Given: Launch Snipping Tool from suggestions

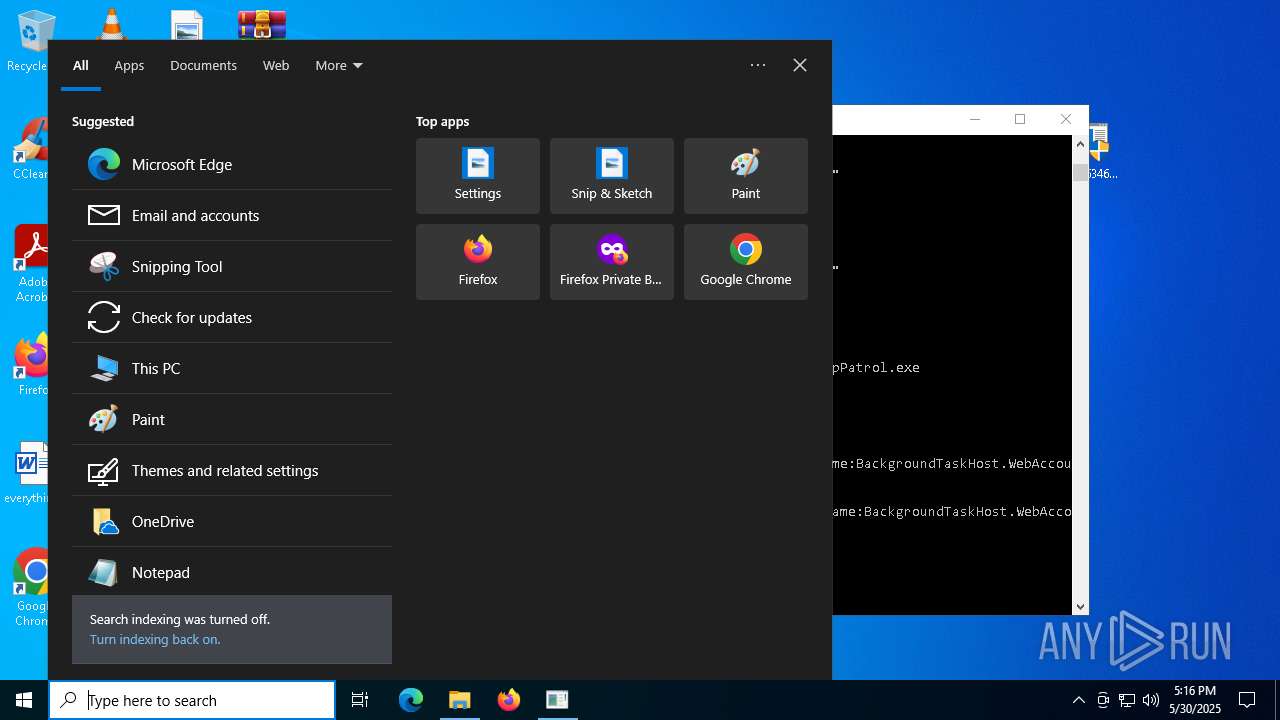Looking at the screenshot, I should point(232,266).
